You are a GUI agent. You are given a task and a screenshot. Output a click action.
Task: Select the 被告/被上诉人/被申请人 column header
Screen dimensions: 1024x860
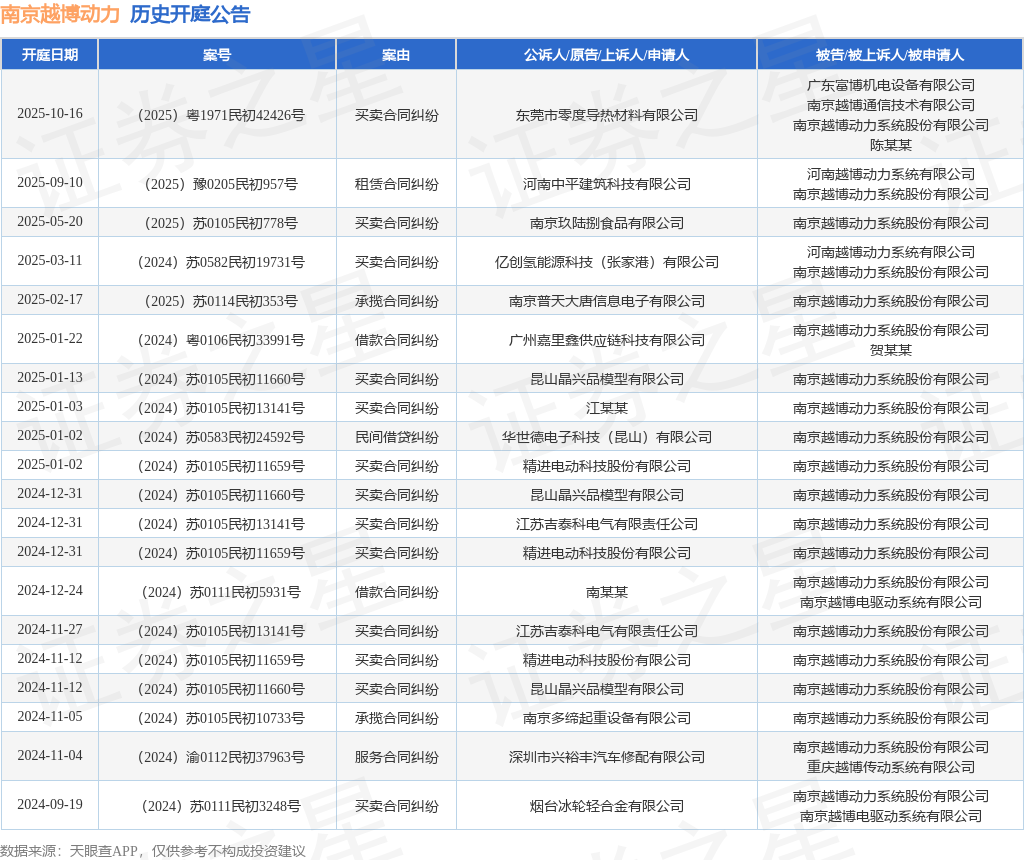click(x=889, y=55)
